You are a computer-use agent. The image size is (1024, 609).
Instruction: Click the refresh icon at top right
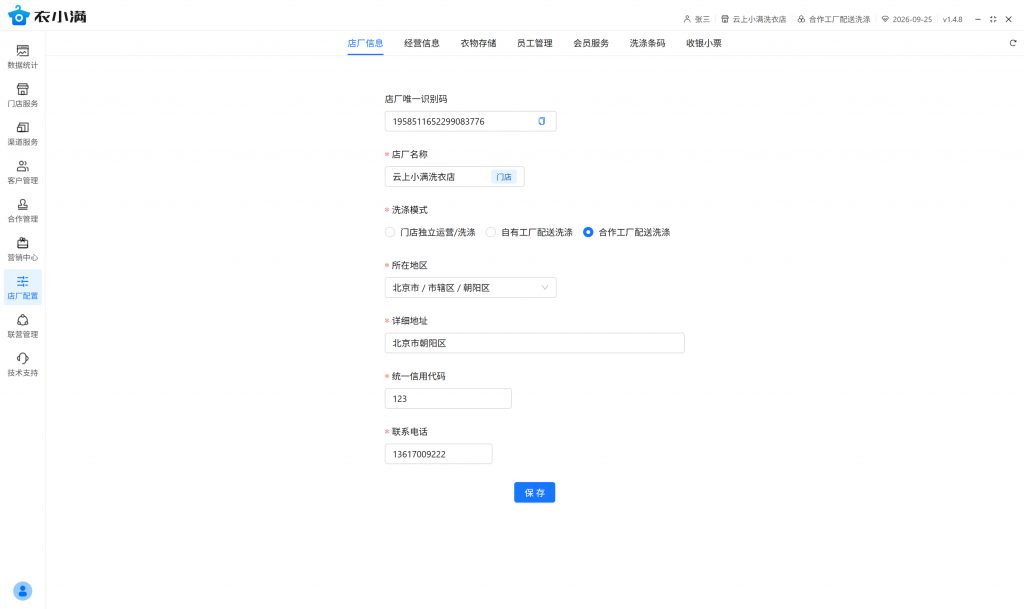point(1012,43)
